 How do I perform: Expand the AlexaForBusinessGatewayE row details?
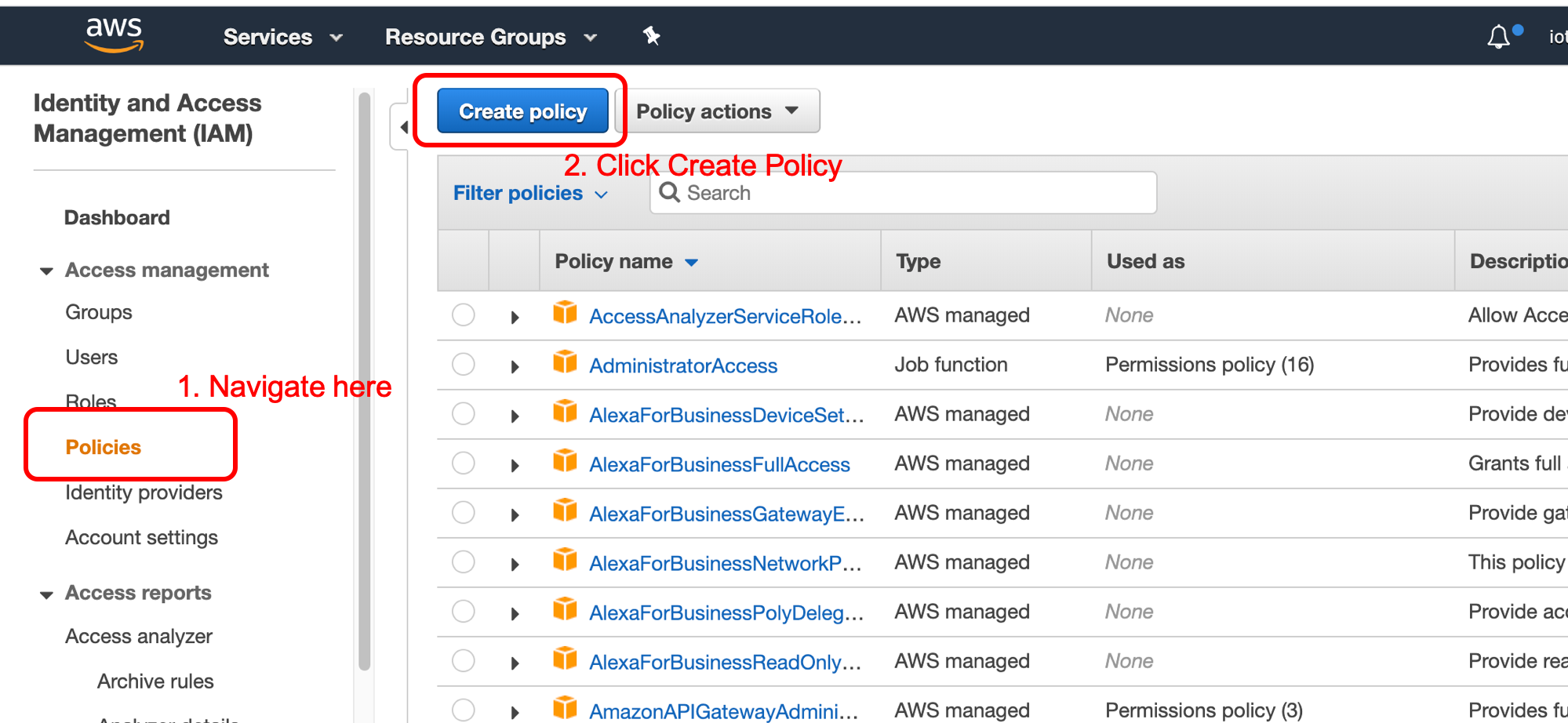[x=515, y=515]
